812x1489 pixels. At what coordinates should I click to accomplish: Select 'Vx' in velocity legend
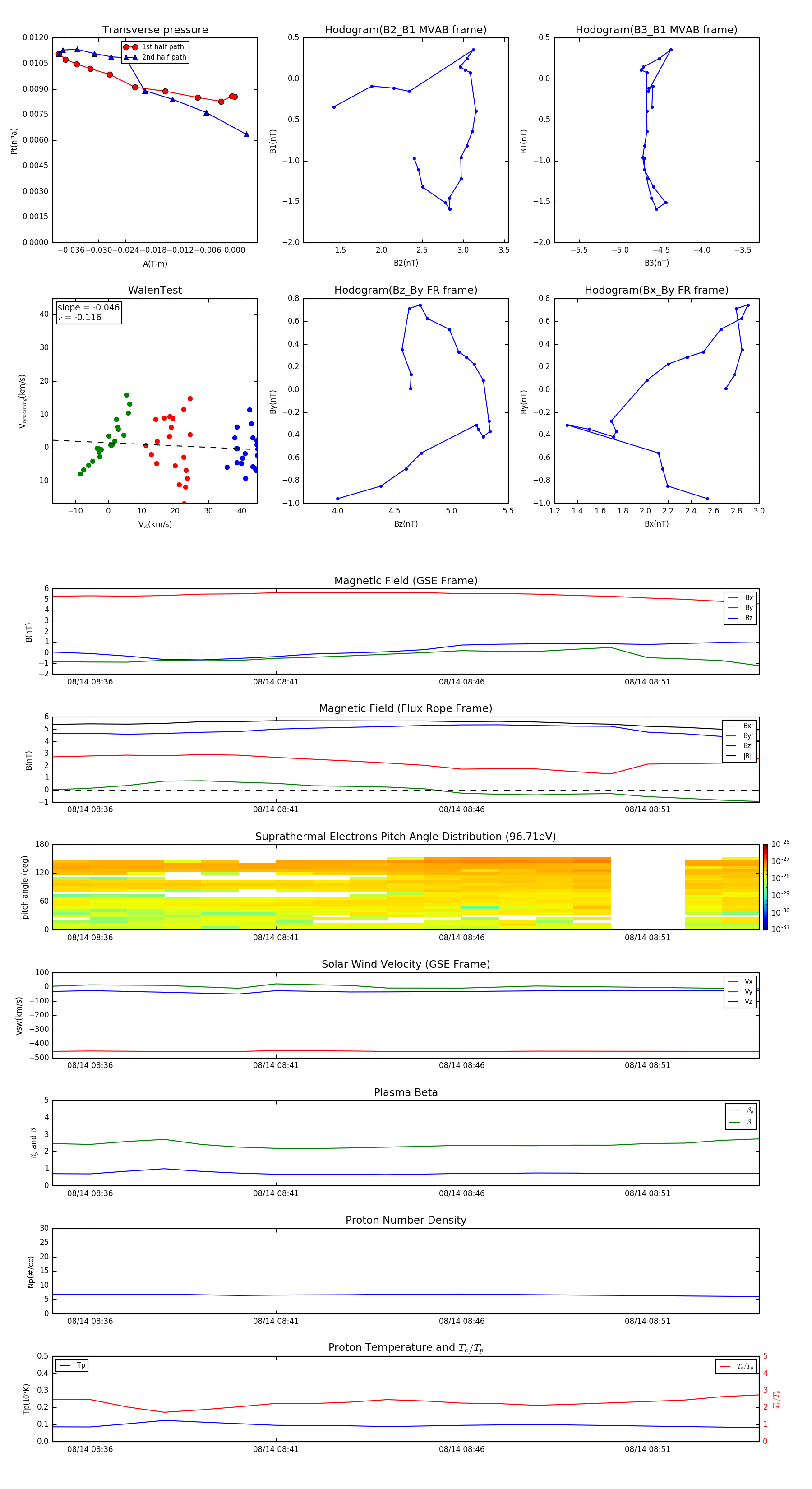coord(740,981)
